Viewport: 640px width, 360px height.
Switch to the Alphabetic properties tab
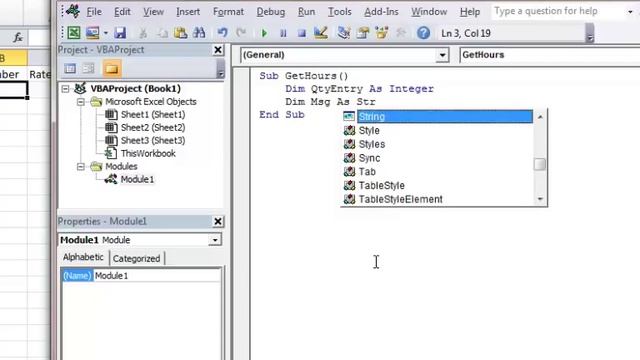point(83,257)
